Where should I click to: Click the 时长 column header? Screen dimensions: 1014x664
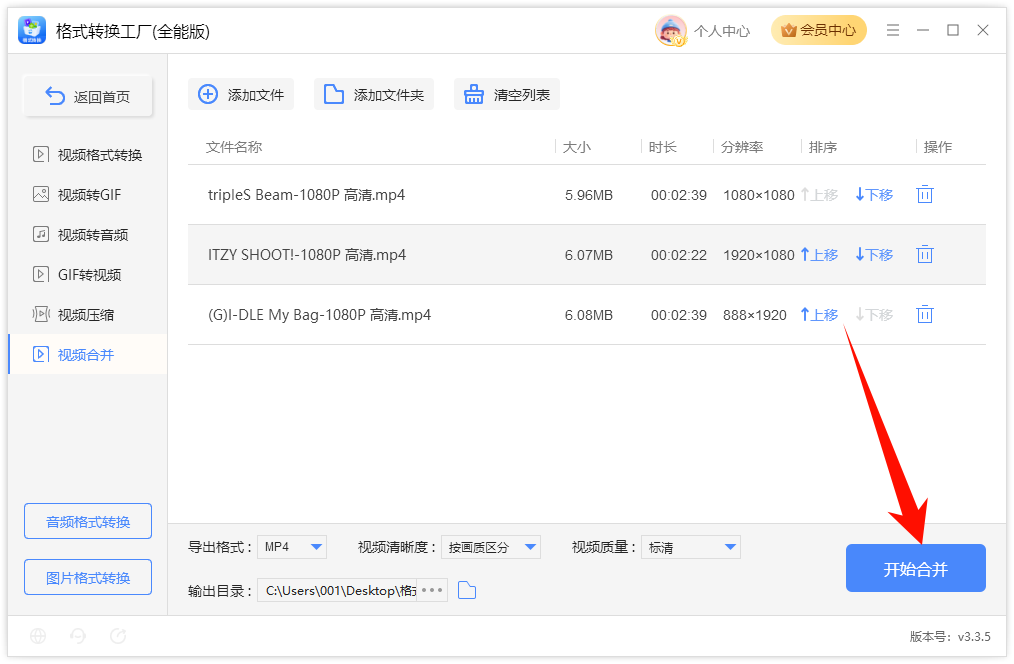click(x=663, y=147)
